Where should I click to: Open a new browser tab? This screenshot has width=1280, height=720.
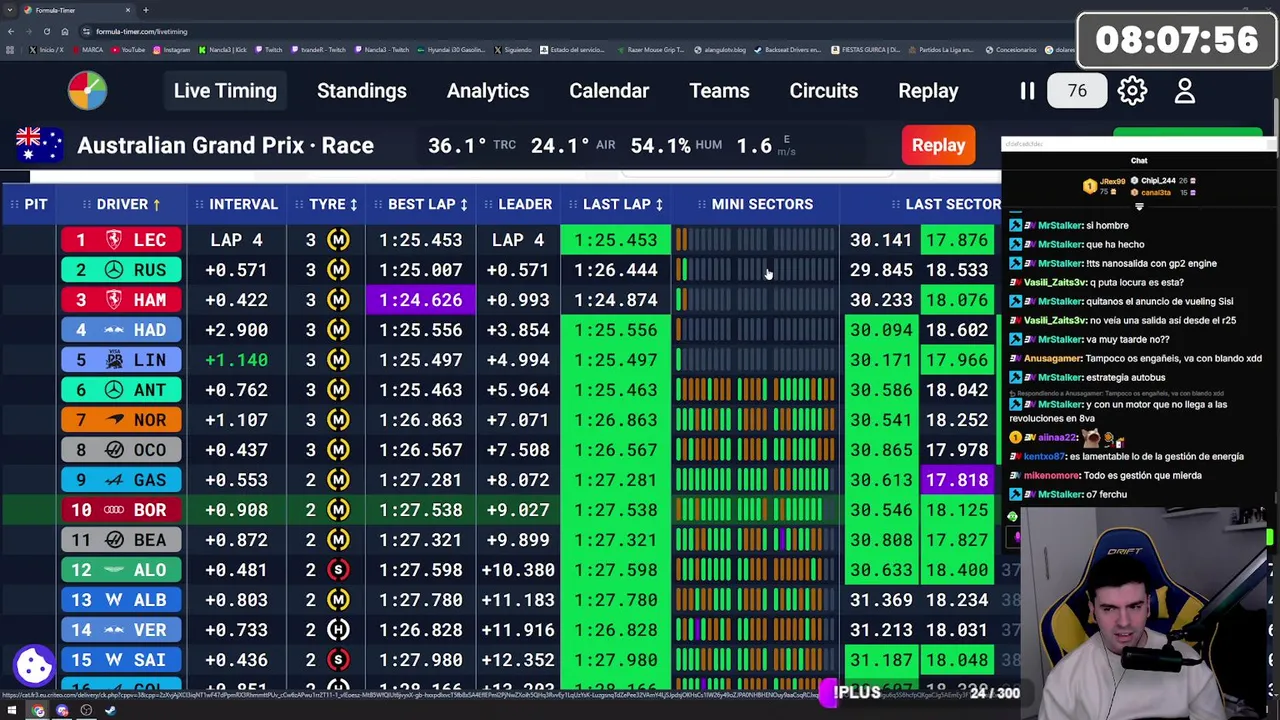pos(146,10)
